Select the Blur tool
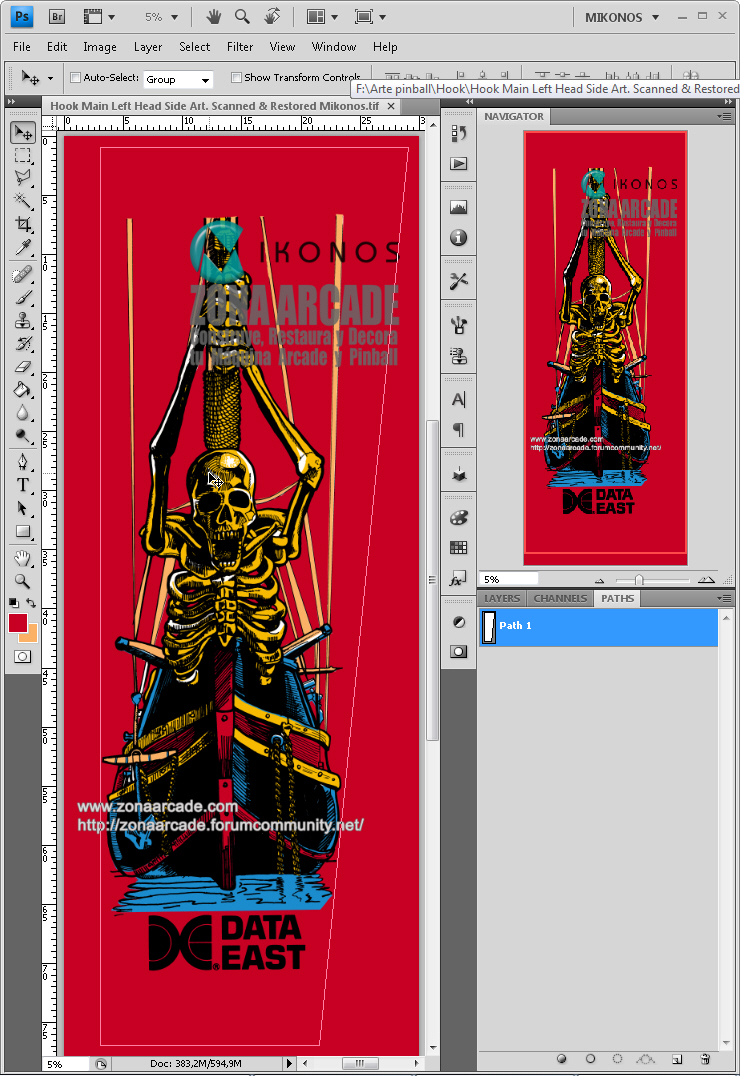Image resolution: width=740 pixels, height=1076 pixels. [23, 412]
